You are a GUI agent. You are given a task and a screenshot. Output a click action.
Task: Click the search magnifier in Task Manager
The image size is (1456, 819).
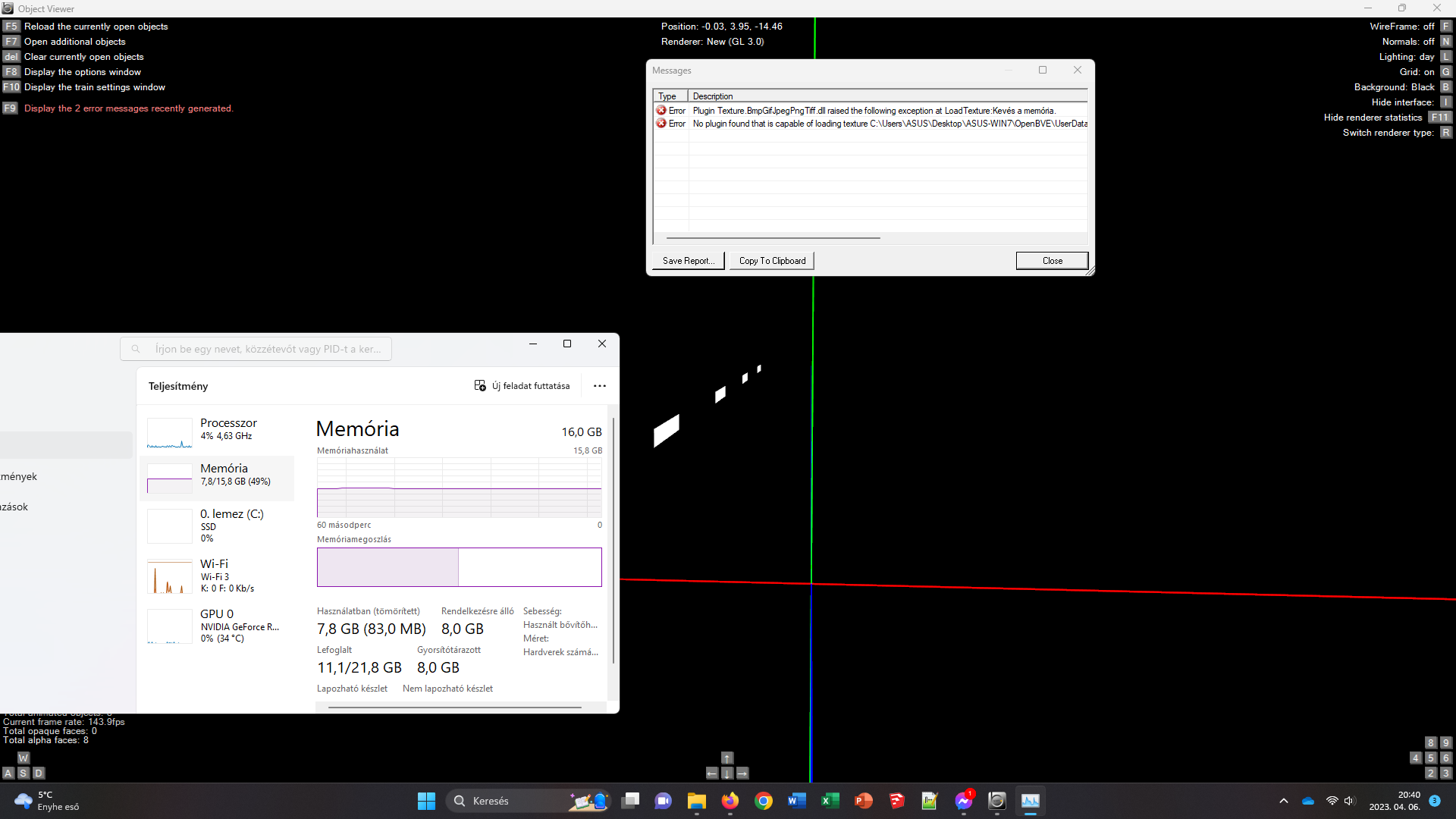tap(135, 348)
